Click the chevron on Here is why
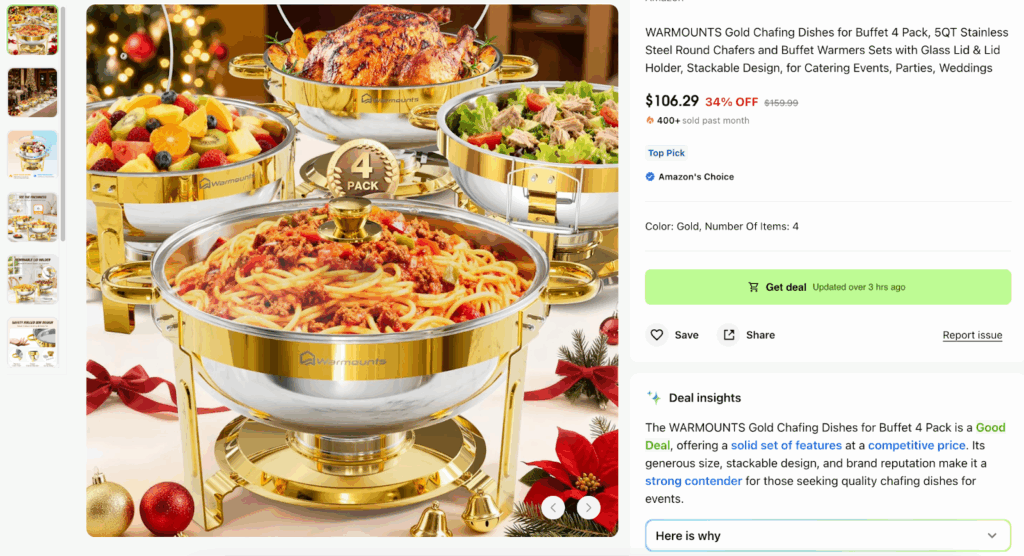The image size is (1024, 556). click(x=992, y=536)
